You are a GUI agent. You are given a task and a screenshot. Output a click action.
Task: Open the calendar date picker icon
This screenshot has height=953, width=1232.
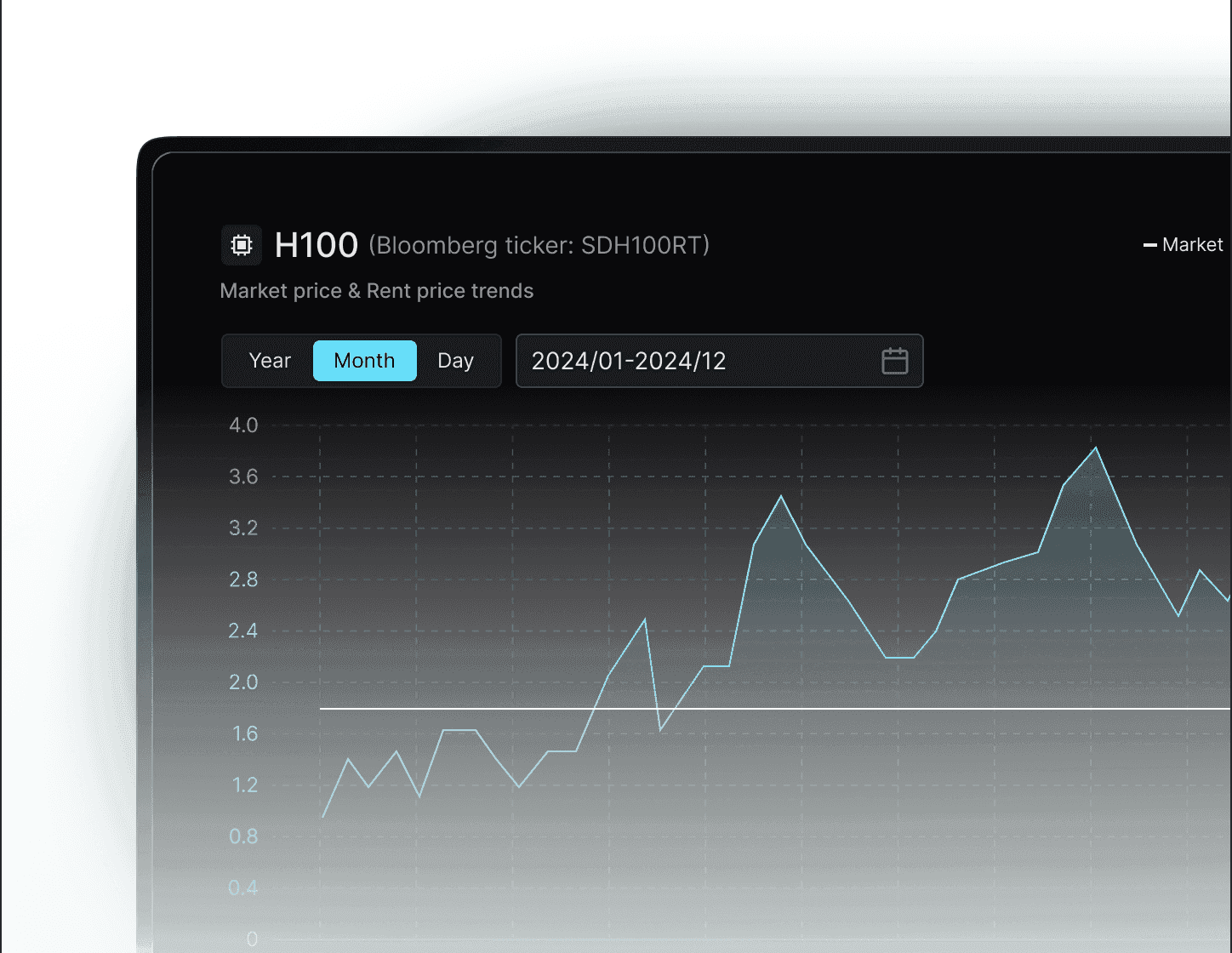[894, 361]
